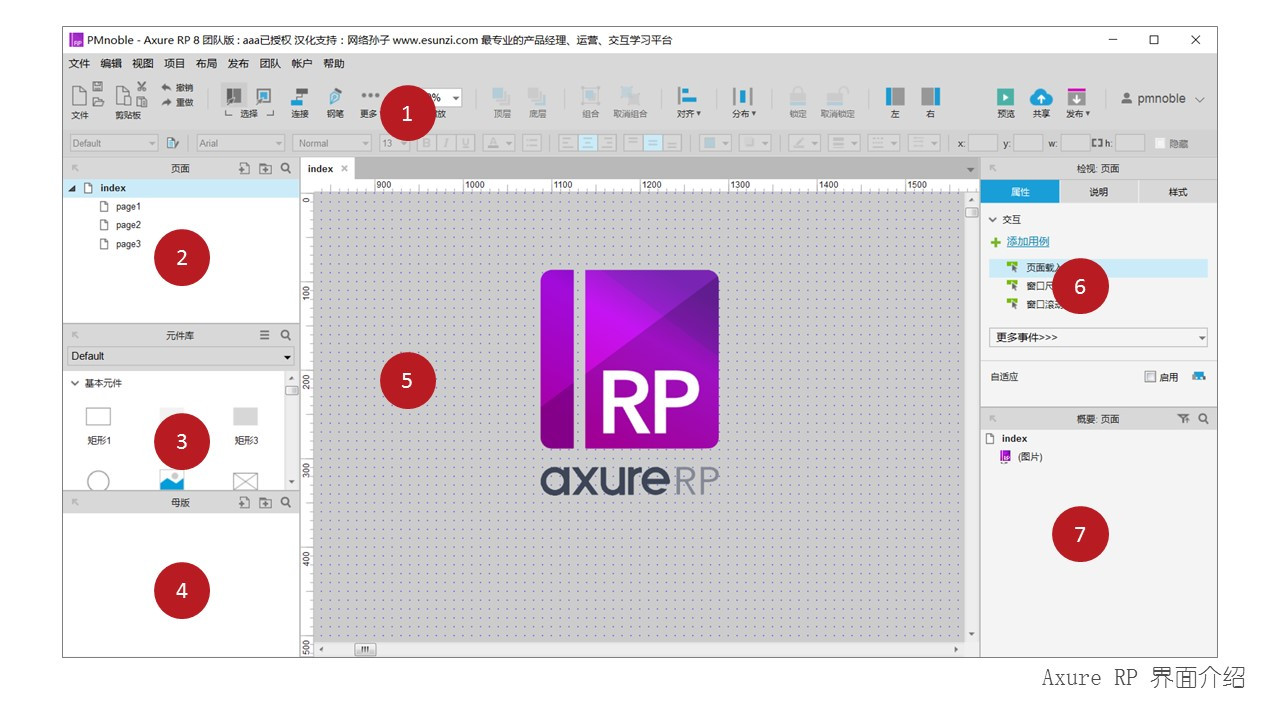1280x720 pixels.
Task: Click the Add Case (添加用例) link
Action: [1027, 242]
